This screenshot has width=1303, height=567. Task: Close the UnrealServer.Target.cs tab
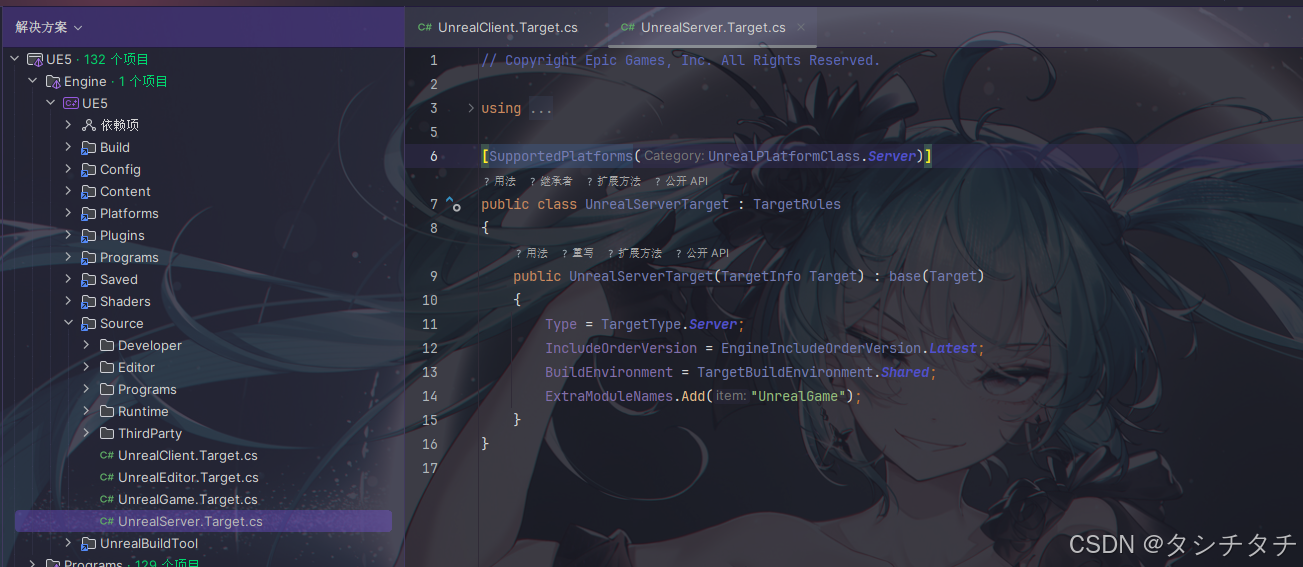(801, 28)
